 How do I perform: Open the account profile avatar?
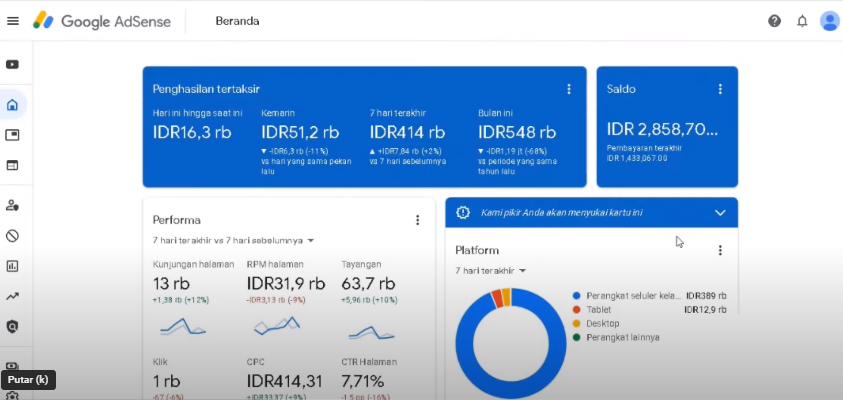click(x=830, y=21)
